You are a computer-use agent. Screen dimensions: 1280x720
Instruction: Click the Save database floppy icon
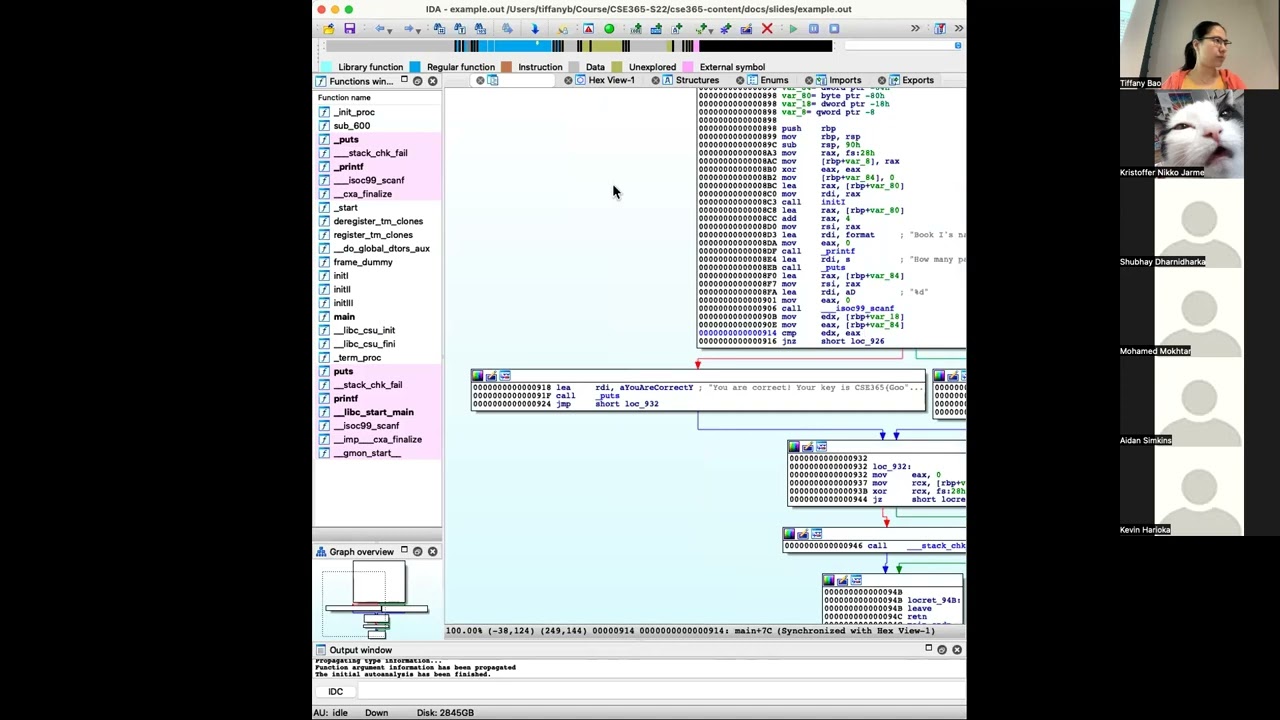click(x=349, y=29)
